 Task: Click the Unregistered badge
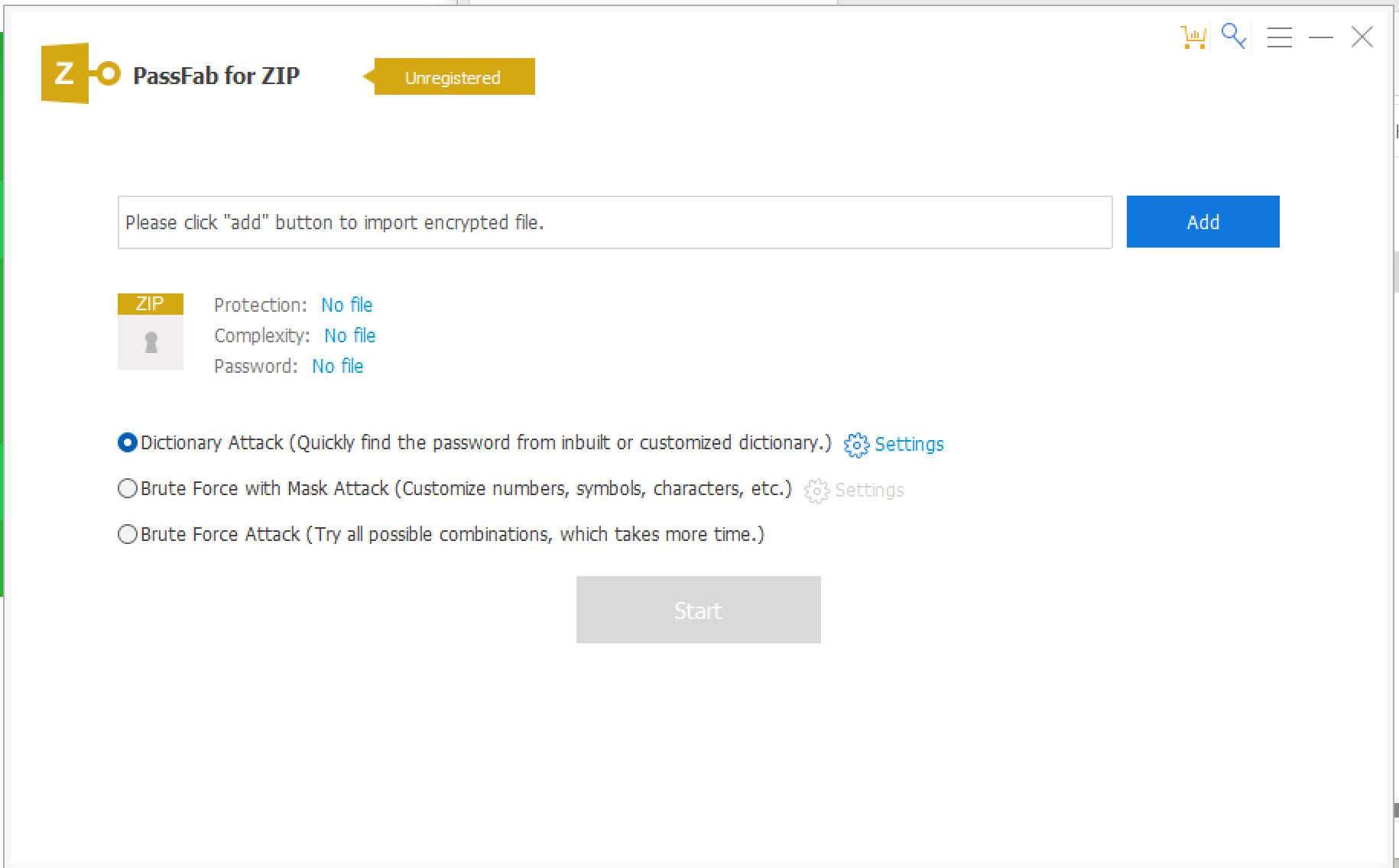452,76
